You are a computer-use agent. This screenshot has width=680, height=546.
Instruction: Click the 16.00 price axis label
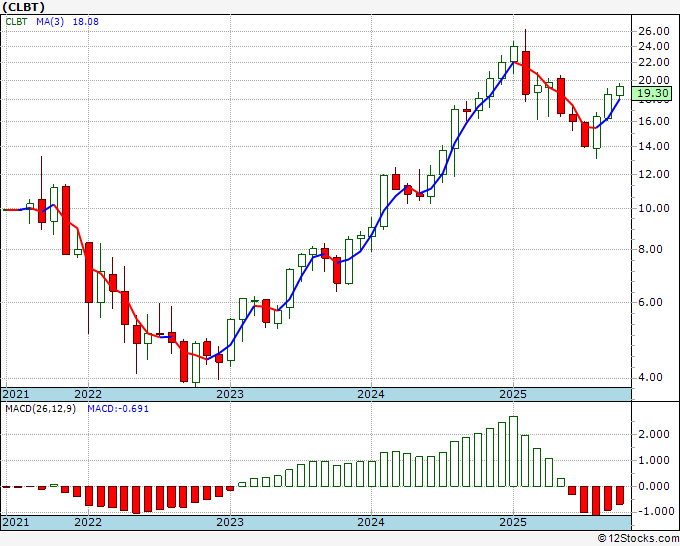pos(654,121)
